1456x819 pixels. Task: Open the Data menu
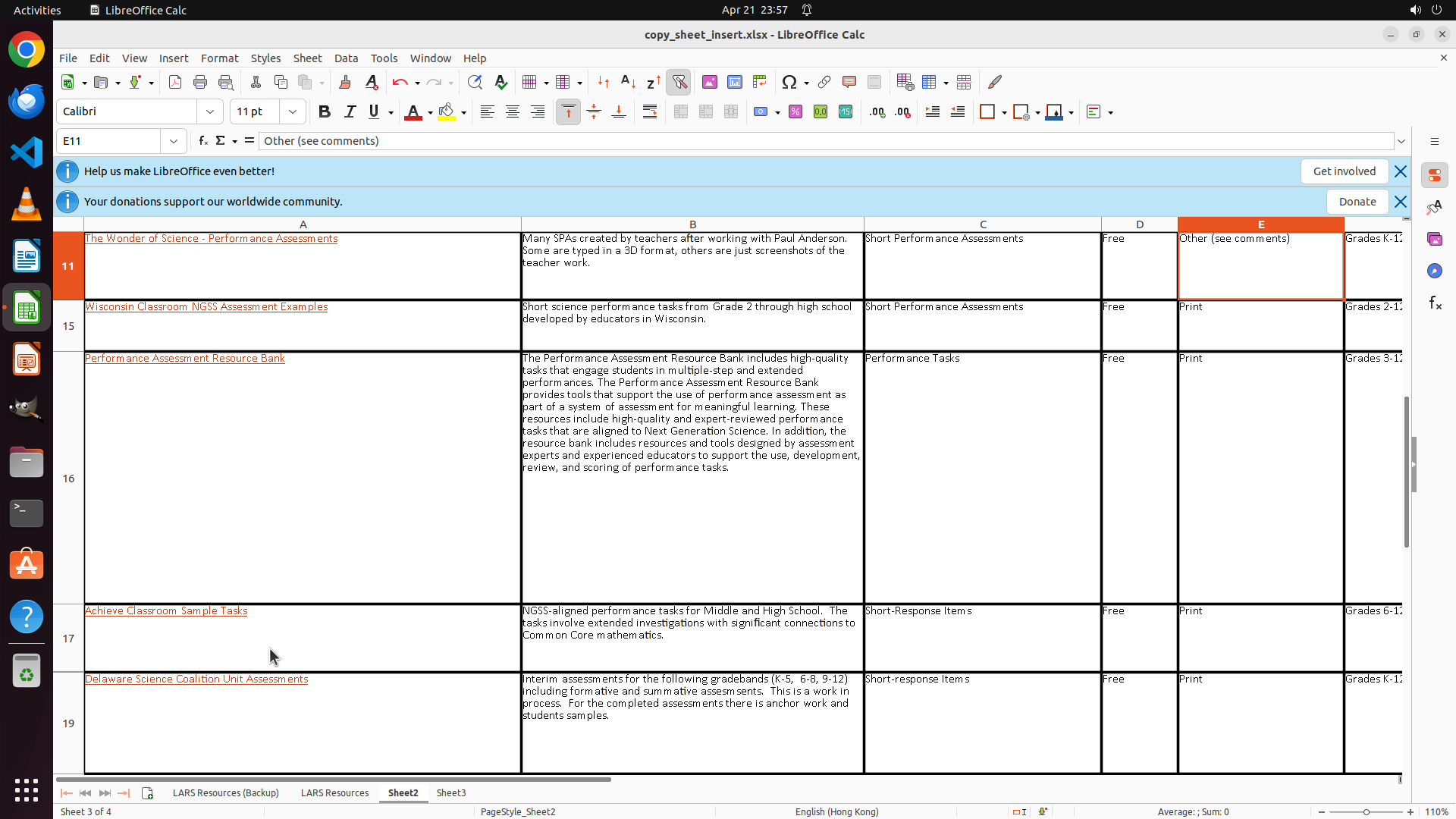346,58
